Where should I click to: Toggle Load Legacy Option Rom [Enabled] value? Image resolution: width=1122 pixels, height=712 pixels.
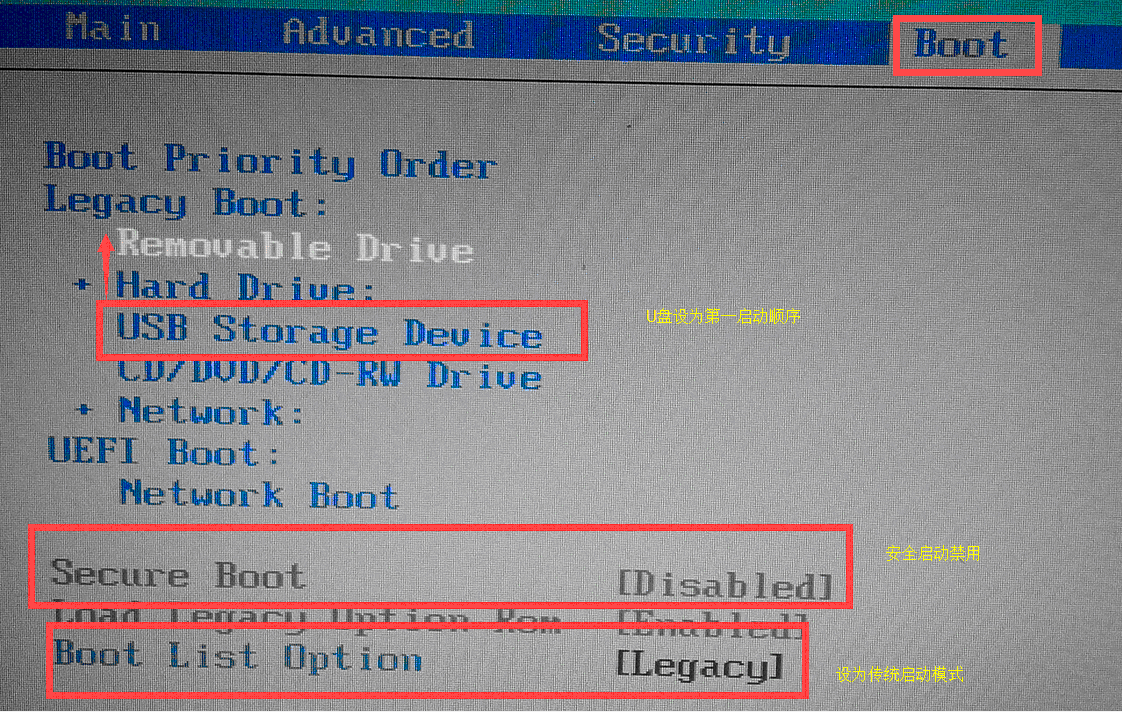point(713,624)
